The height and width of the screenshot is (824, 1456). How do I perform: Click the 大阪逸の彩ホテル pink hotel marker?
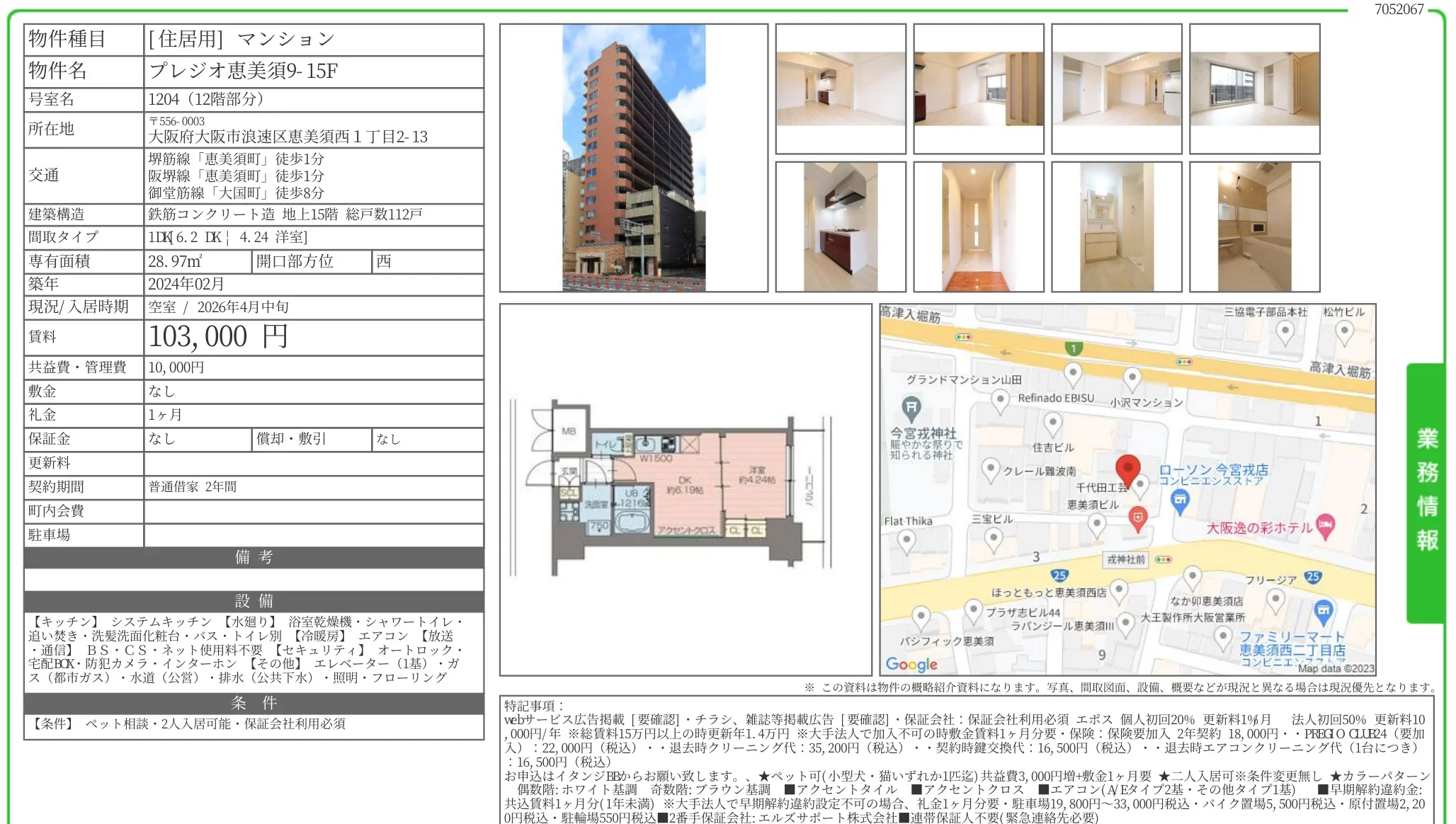pyautogui.click(x=1324, y=525)
